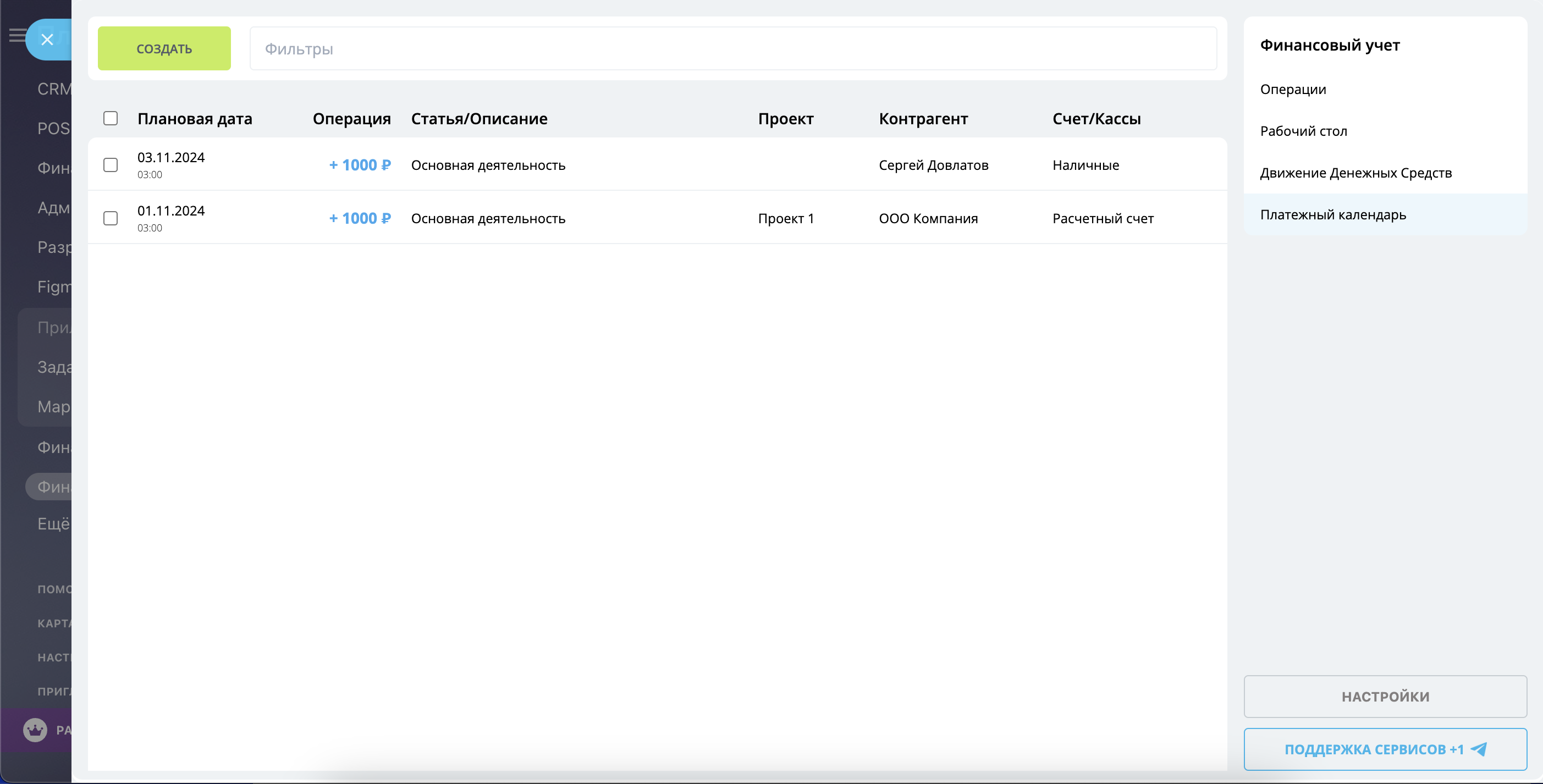Close the panel with X button
This screenshot has width=1543, height=784.
coord(47,40)
